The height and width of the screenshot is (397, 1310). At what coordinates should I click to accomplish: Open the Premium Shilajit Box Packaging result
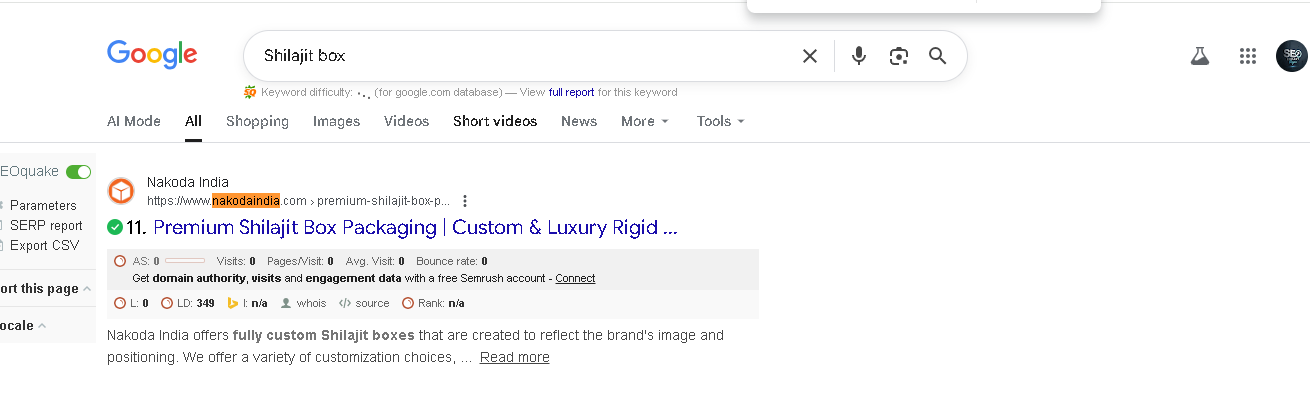pos(416,227)
